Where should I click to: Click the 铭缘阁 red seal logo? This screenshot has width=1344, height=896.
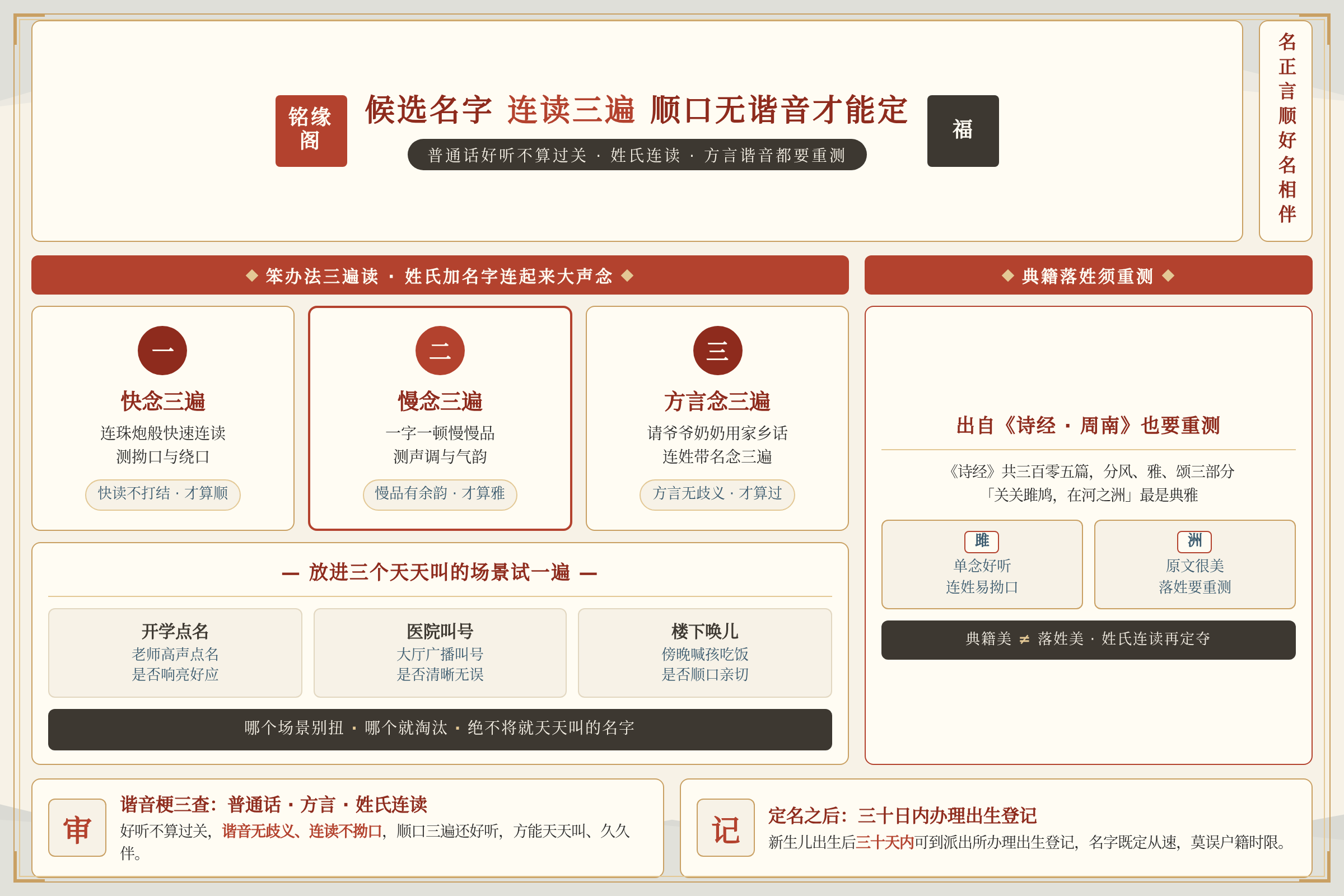coord(311,131)
